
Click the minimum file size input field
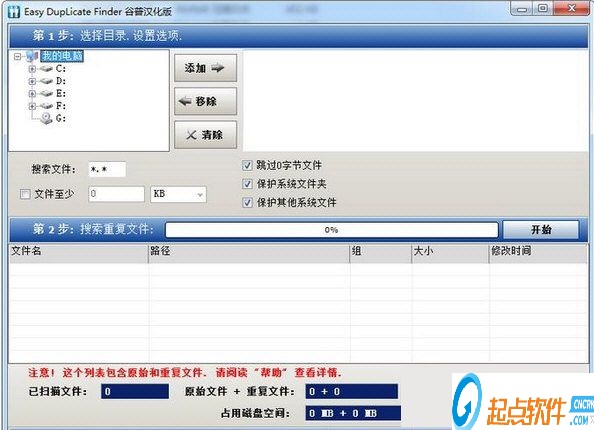[x=117, y=194]
